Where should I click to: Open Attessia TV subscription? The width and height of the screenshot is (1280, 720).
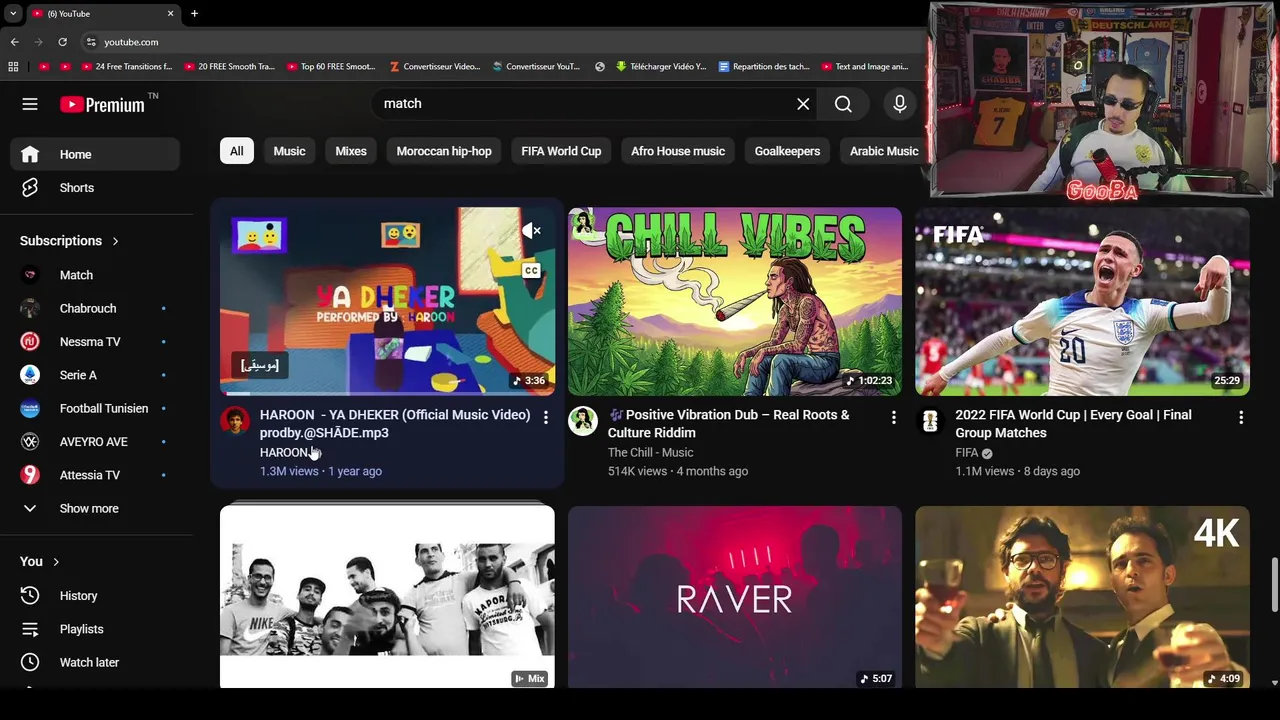point(95,475)
